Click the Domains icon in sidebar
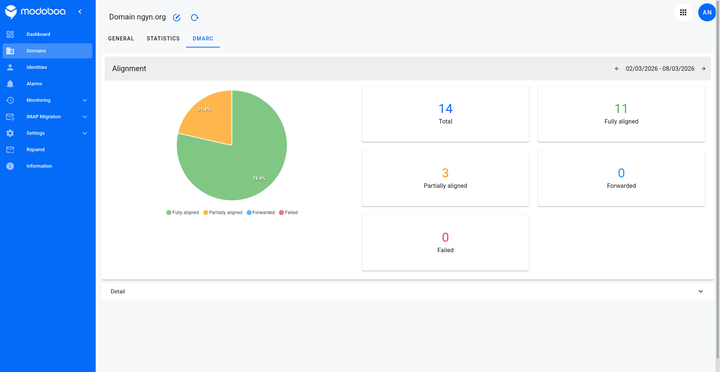This screenshot has height=372, width=720. pos(10,51)
